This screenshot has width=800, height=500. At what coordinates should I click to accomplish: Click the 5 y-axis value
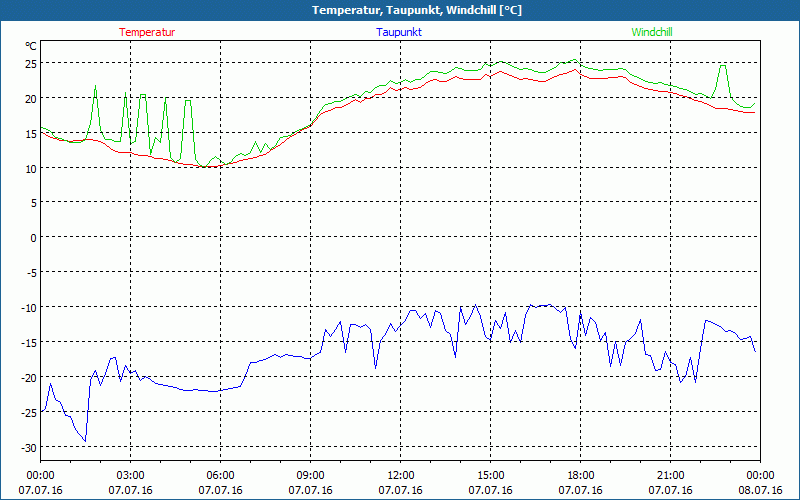tap(34, 204)
